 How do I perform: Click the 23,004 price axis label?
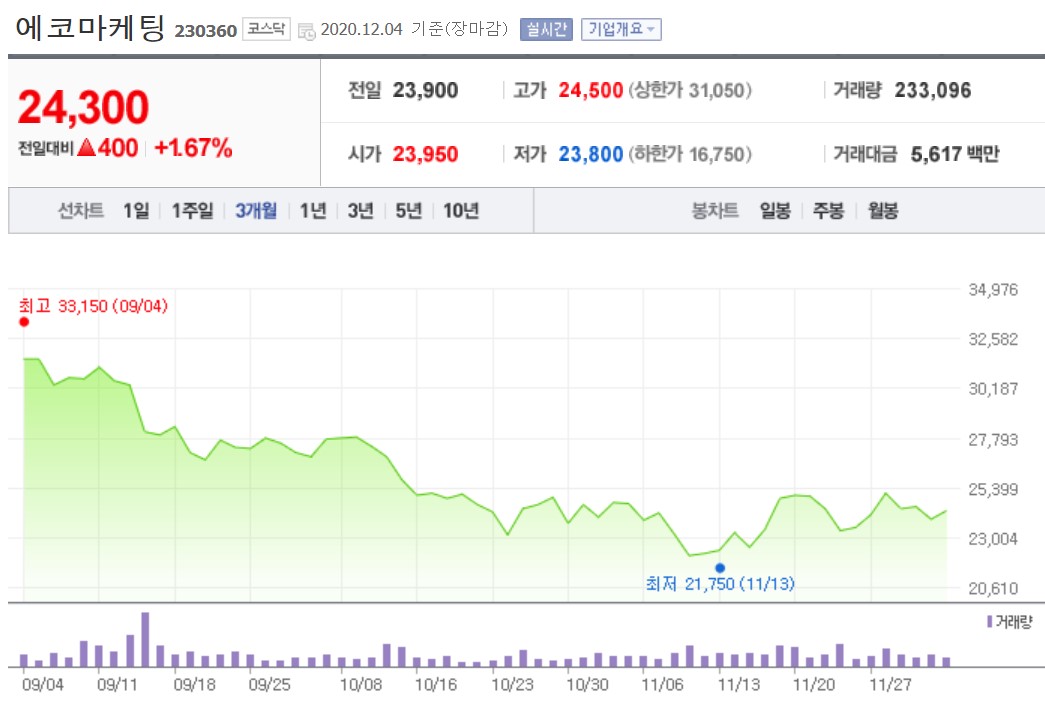pos(993,539)
